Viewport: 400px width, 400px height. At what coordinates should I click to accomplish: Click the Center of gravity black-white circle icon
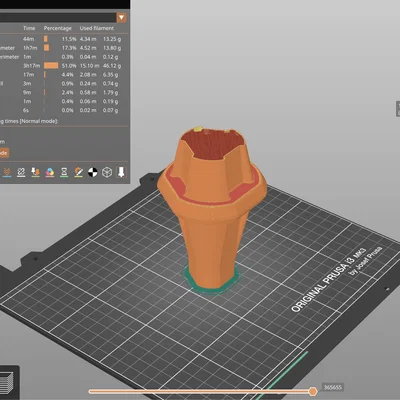coord(93,172)
